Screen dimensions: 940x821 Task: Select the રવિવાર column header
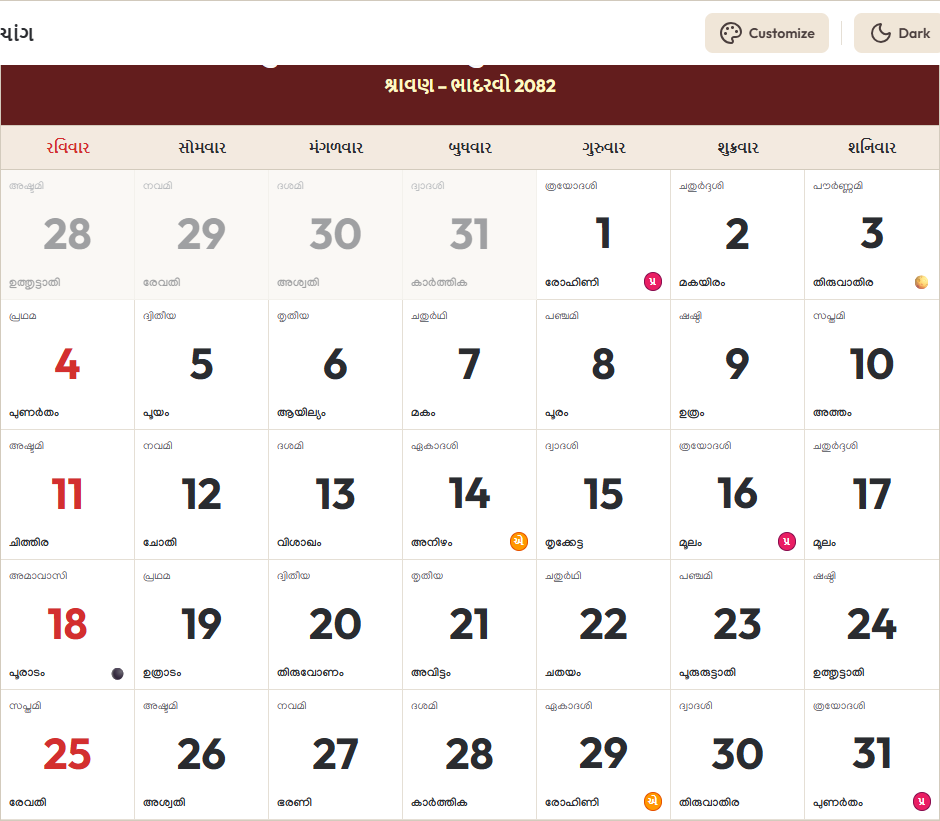click(x=68, y=148)
